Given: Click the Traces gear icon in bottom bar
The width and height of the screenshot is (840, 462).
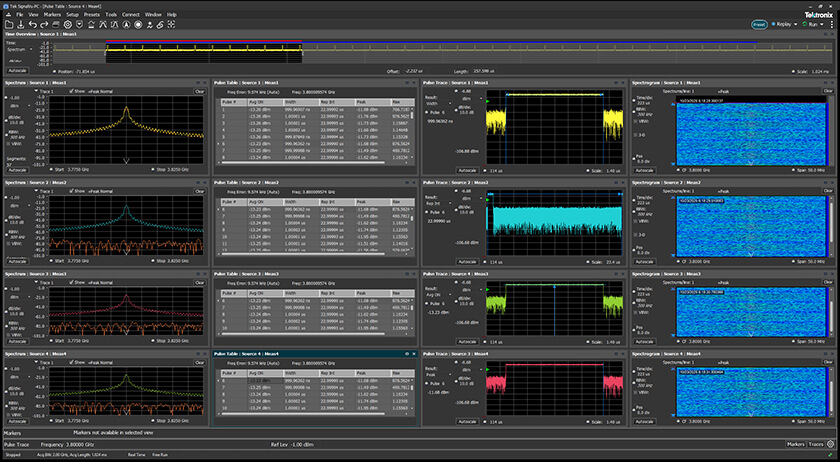Looking at the screenshot, I should point(832,443).
